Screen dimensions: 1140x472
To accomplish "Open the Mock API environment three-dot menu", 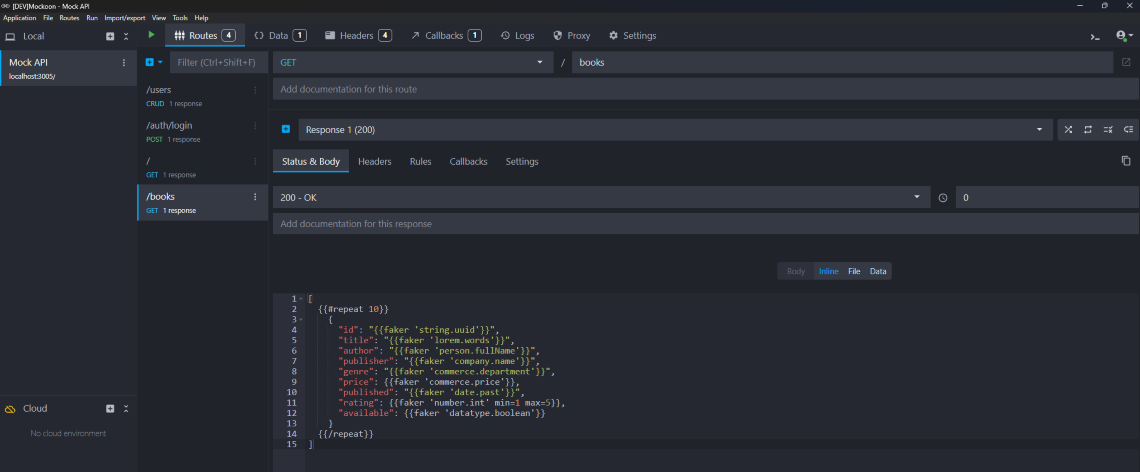I will click(x=124, y=63).
